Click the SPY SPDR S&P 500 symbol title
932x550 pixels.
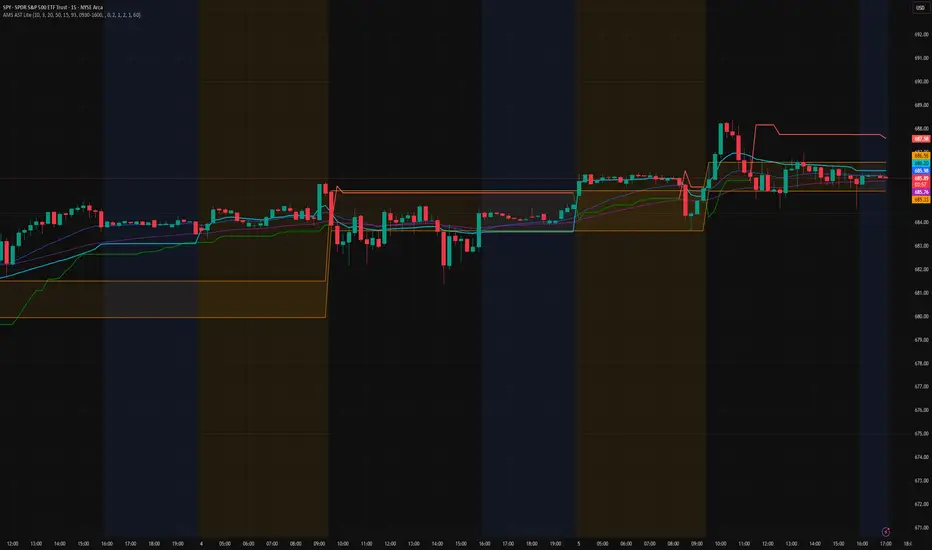pos(52,7)
